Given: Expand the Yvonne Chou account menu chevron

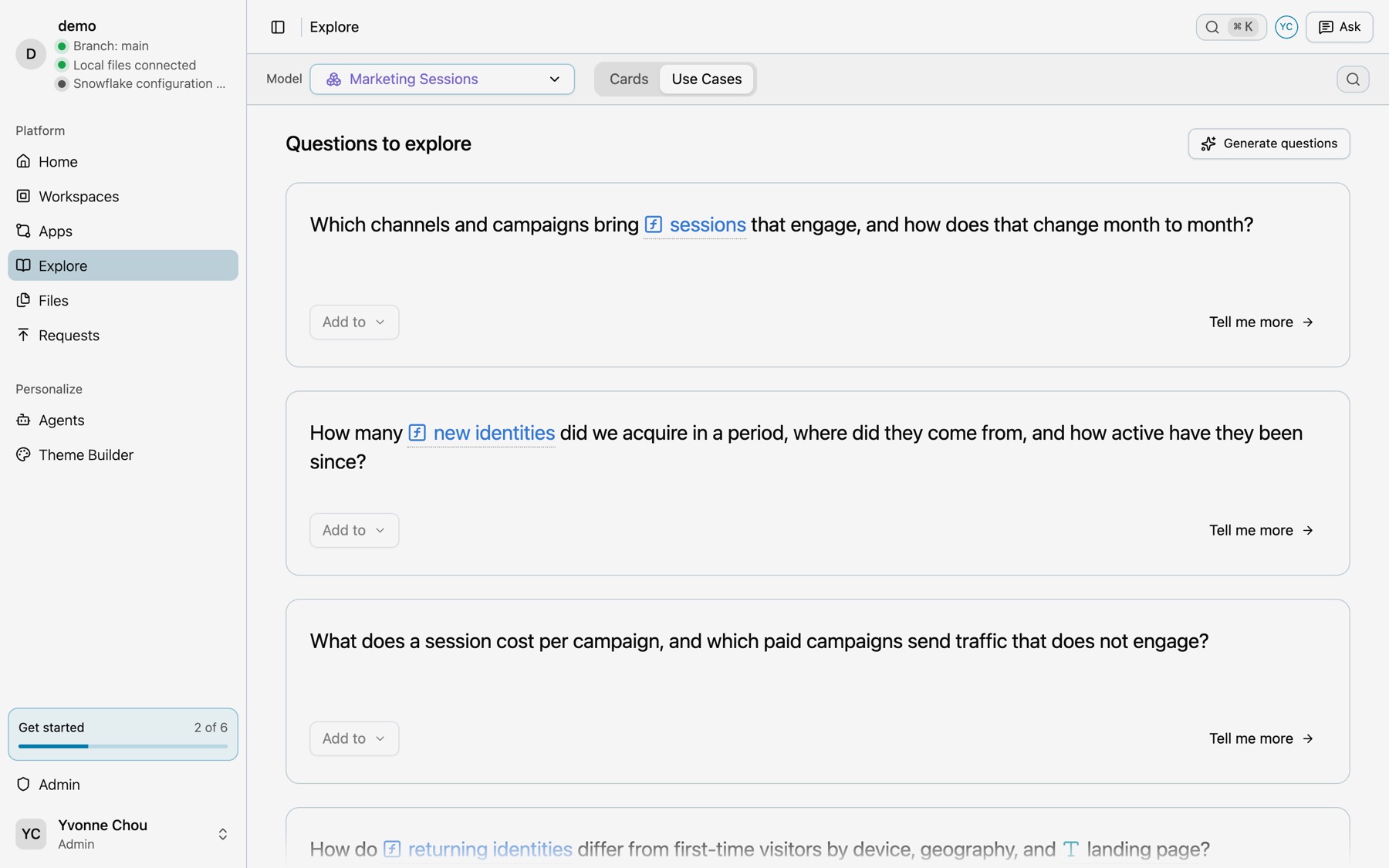Looking at the screenshot, I should 222,834.
